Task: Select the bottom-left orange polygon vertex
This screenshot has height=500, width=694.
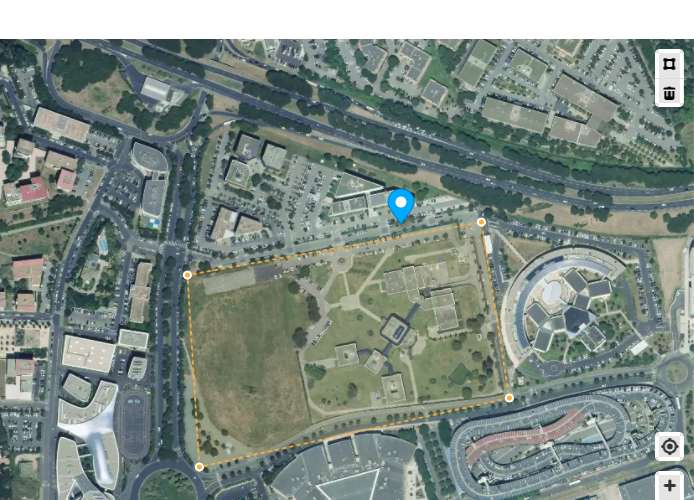Action: [x=199, y=467]
